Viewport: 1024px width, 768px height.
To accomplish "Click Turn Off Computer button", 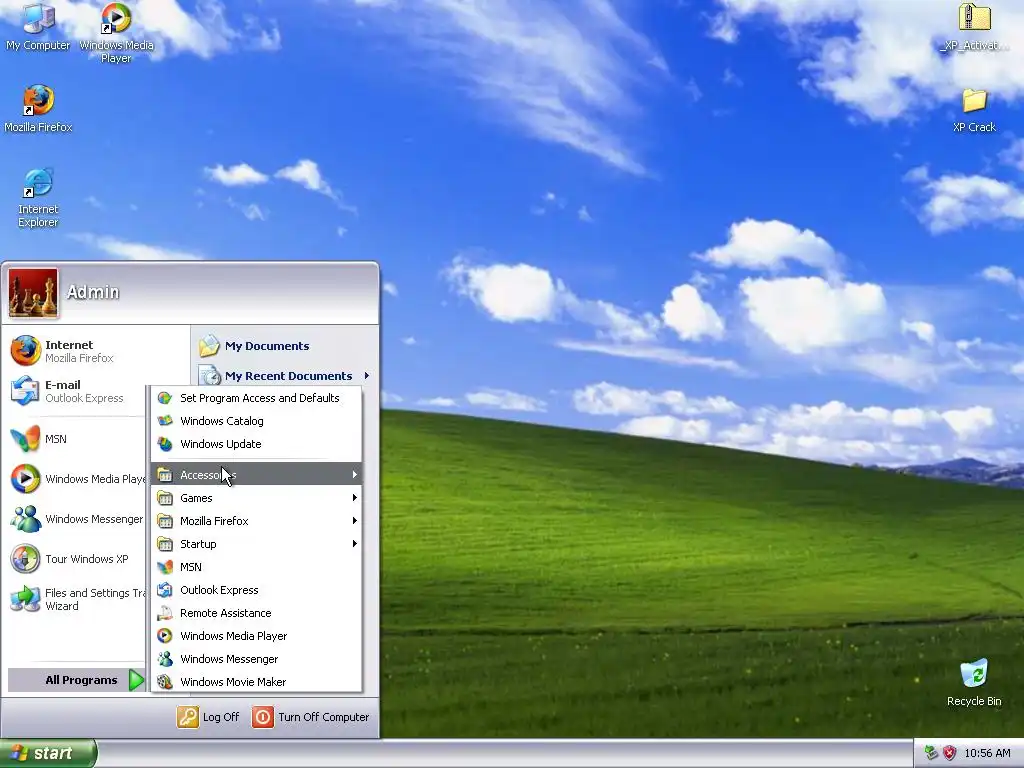I will point(311,717).
